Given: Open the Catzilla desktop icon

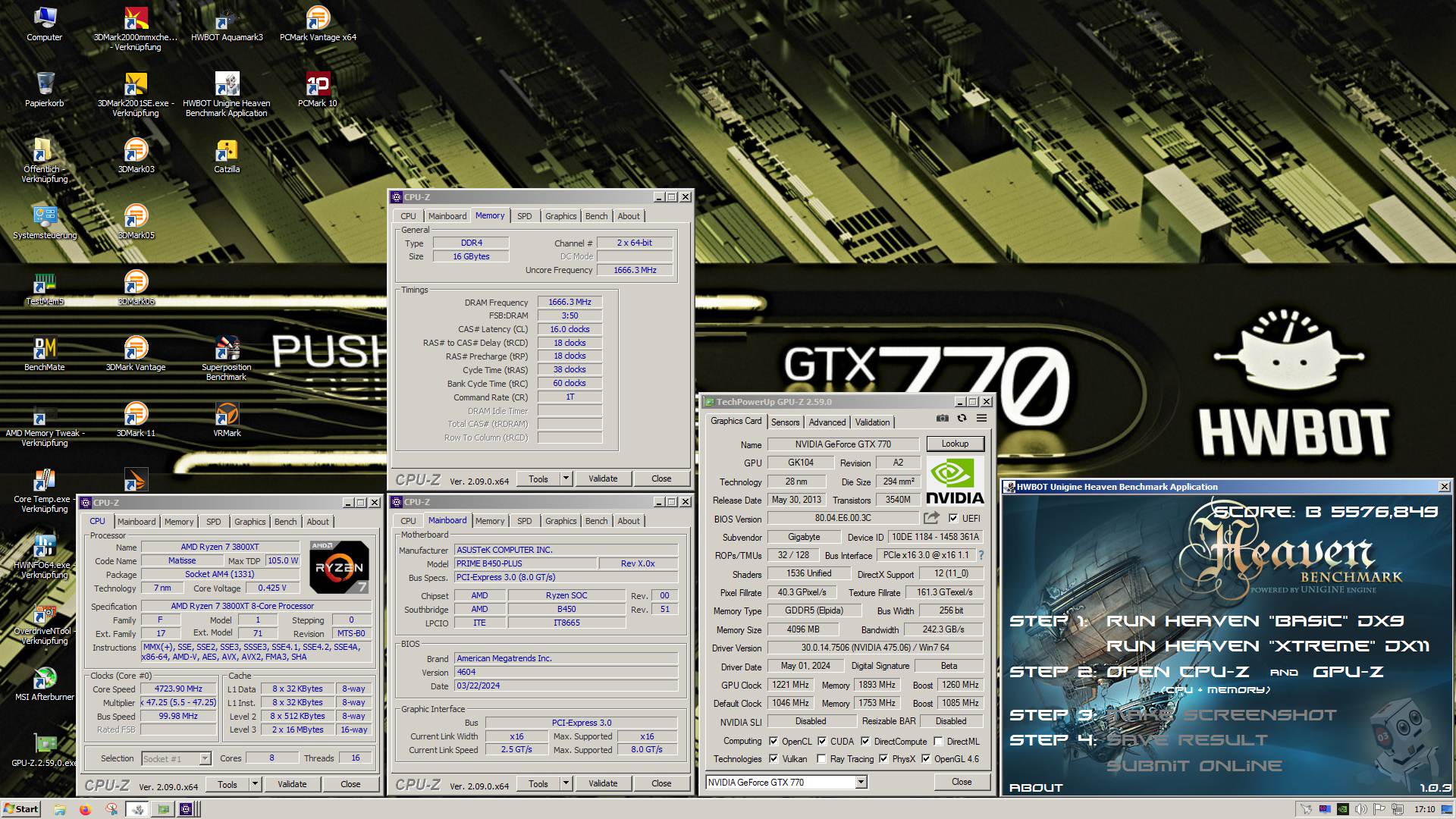Looking at the screenshot, I should pos(227,156).
